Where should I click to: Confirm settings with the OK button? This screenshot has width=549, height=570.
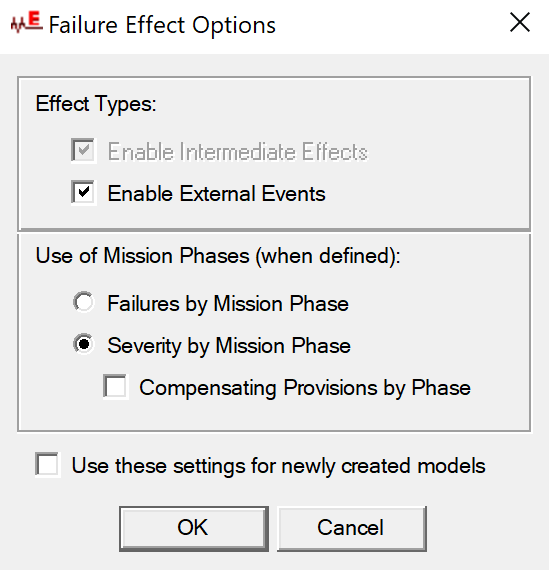point(194,529)
